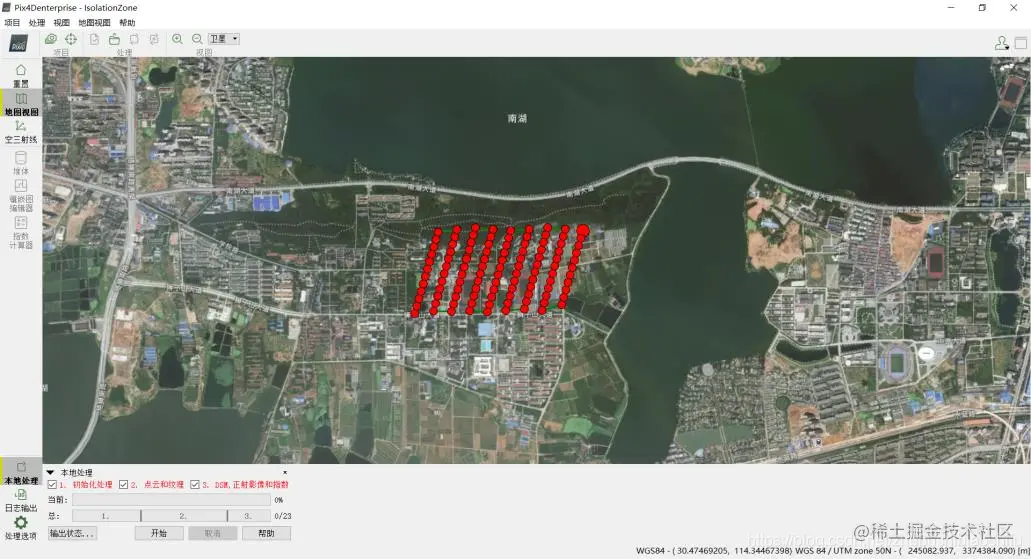The width and height of the screenshot is (1031, 559).
Task: Click the 帮助 button in processing panel
Action: [x=266, y=533]
